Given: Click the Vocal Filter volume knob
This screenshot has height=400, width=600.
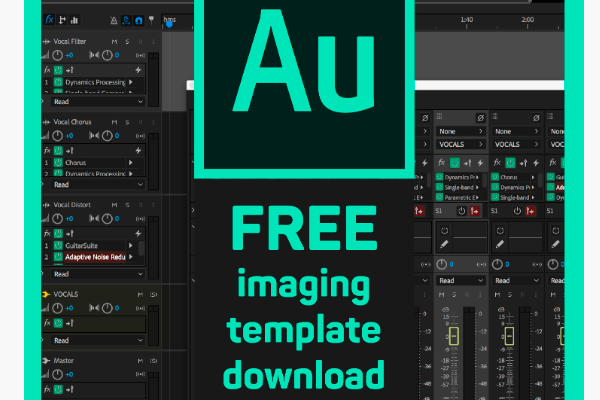Looking at the screenshot, I should click(x=57, y=56).
